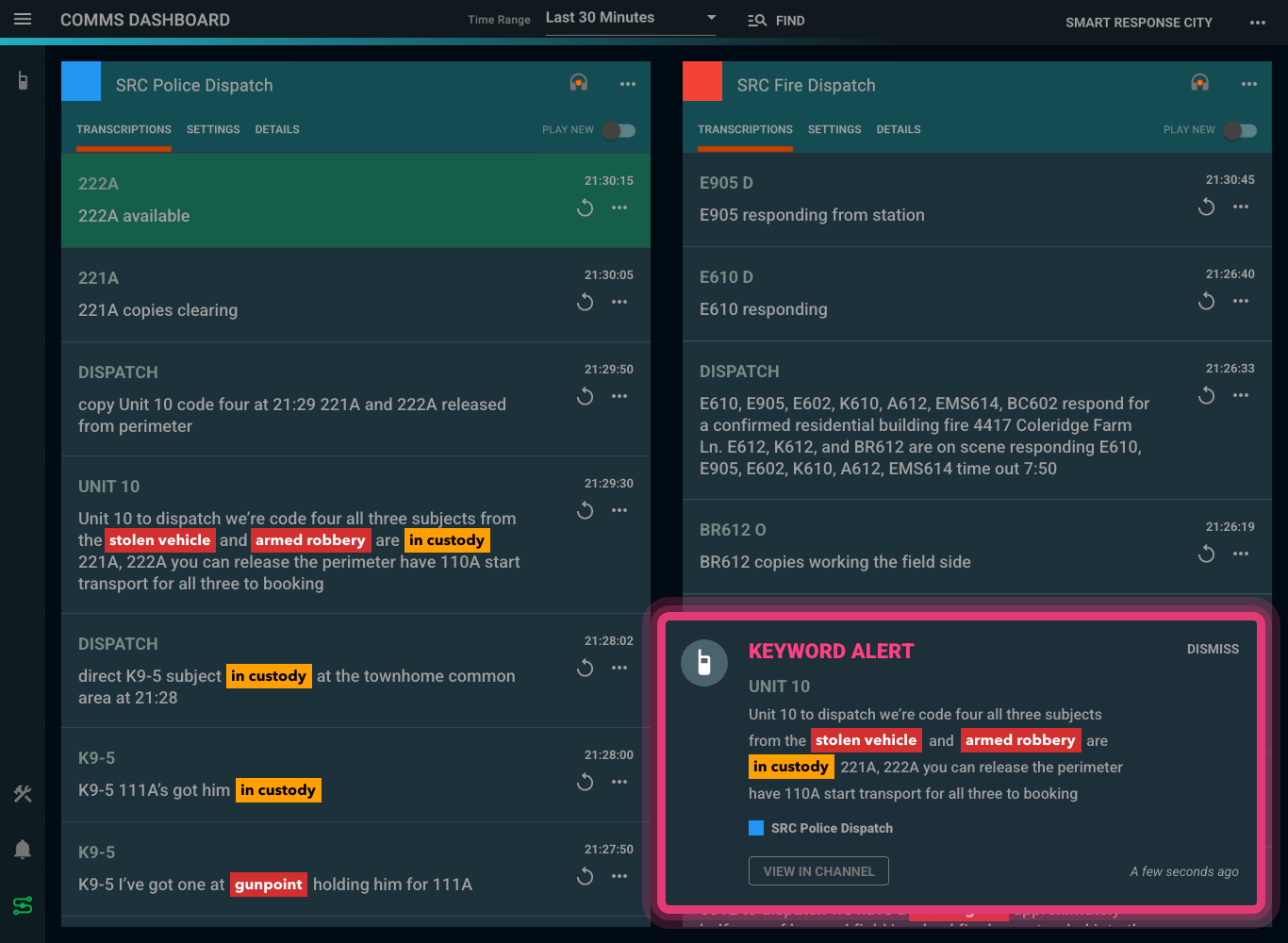
Task: Replay the 221A copies clearing transmission
Action: click(x=586, y=302)
